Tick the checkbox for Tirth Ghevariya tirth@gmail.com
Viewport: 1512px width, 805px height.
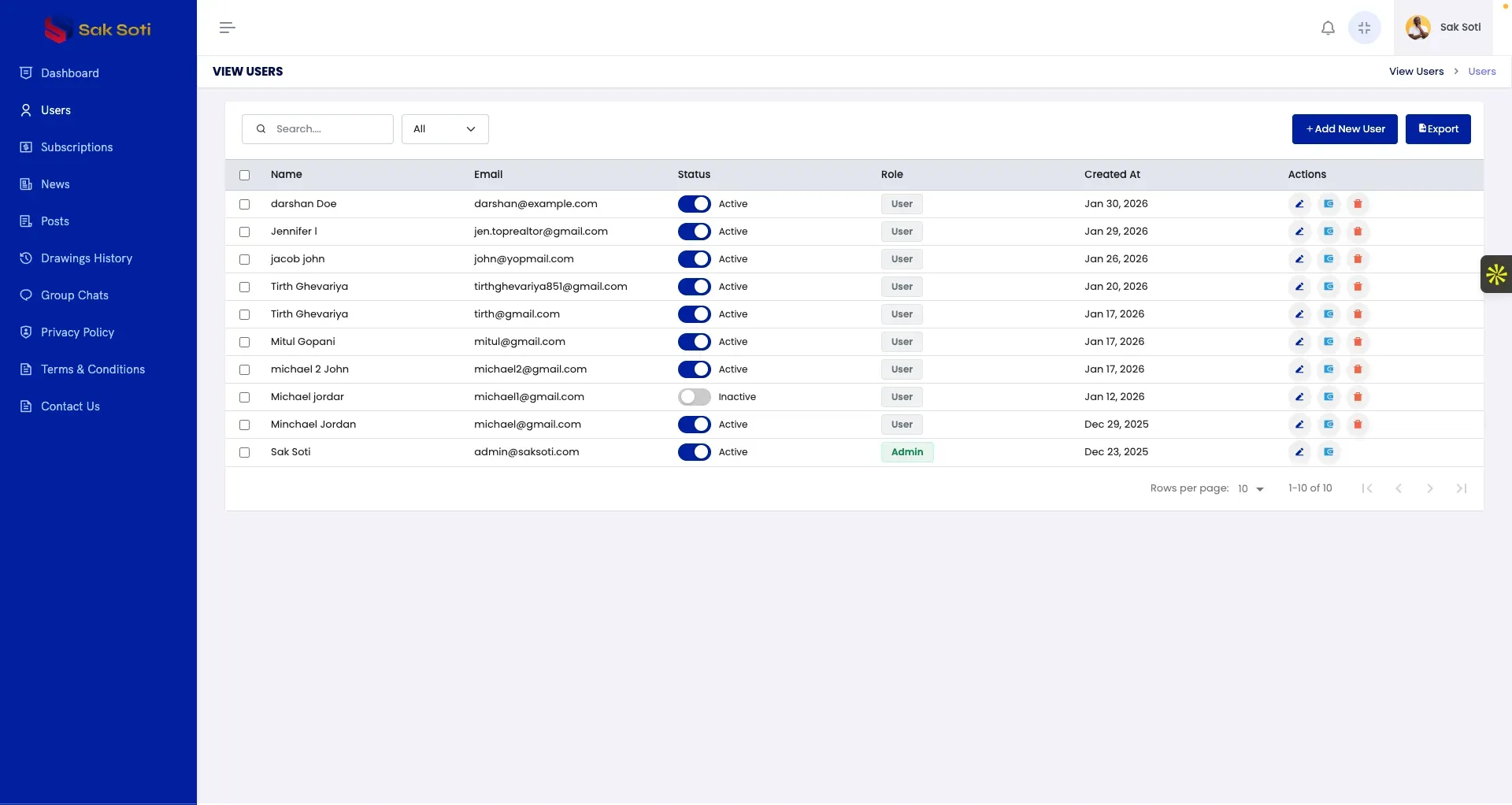(x=244, y=314)
